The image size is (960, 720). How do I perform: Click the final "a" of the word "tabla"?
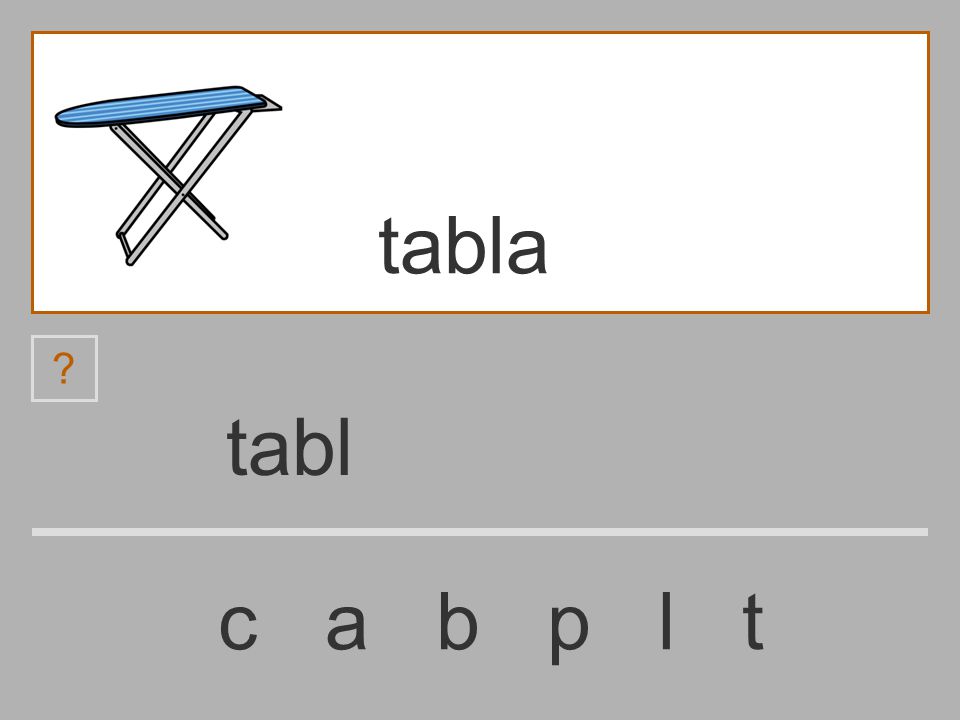(527, 250)
